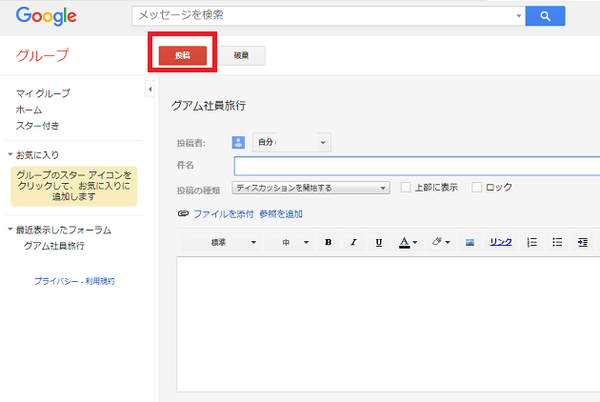Collapse the left sidebar panel arrow
600x402 pixels.
pos(150,90)
